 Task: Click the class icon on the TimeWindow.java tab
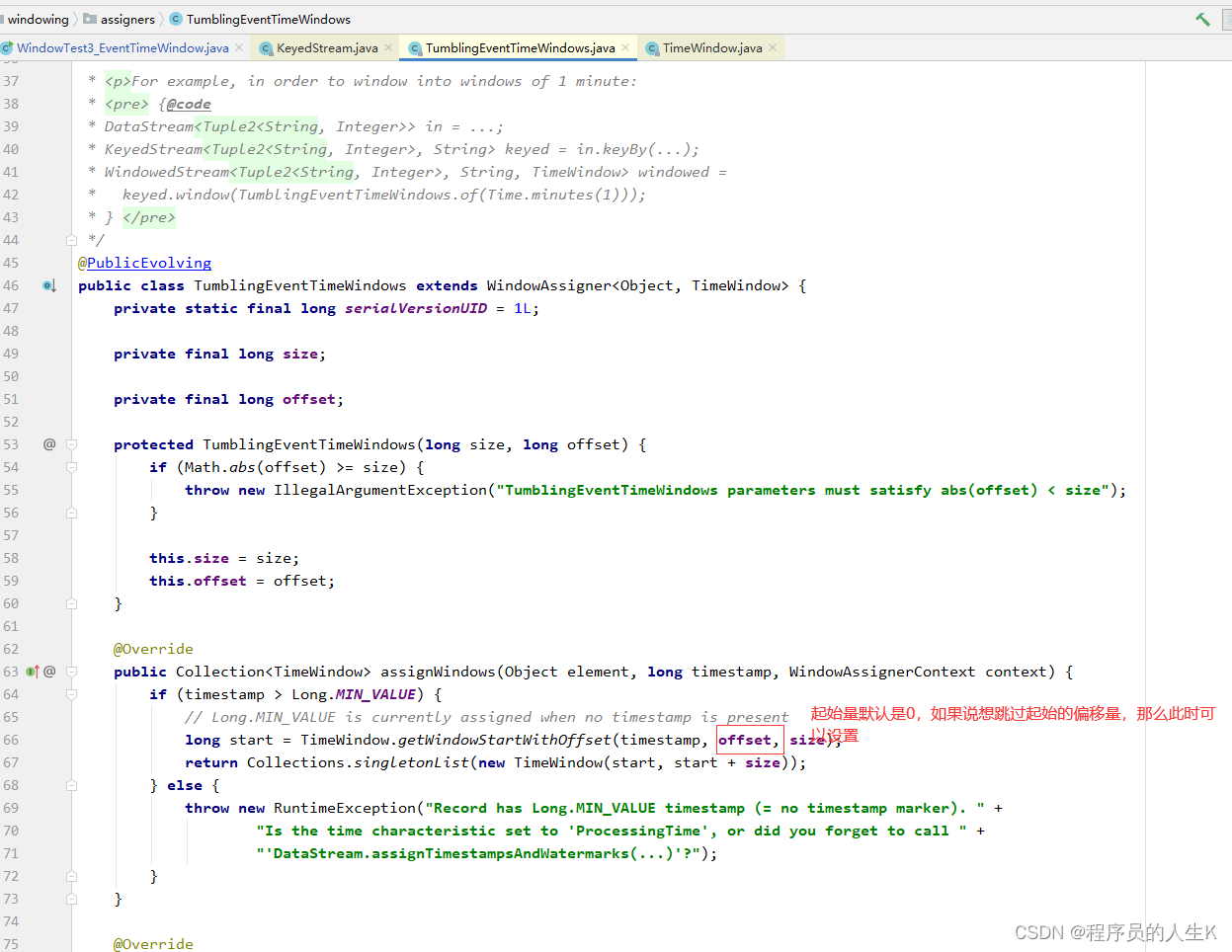coord(652,48)
